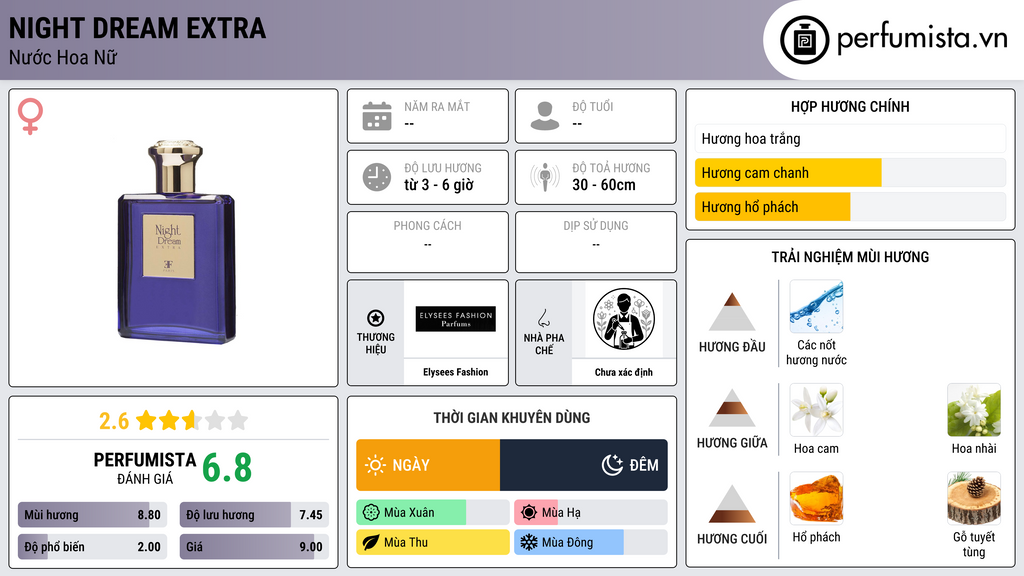Screen dimensions: 1024x576
Task: Click the sillage radiating person icon
Action: tap(545, 177)
